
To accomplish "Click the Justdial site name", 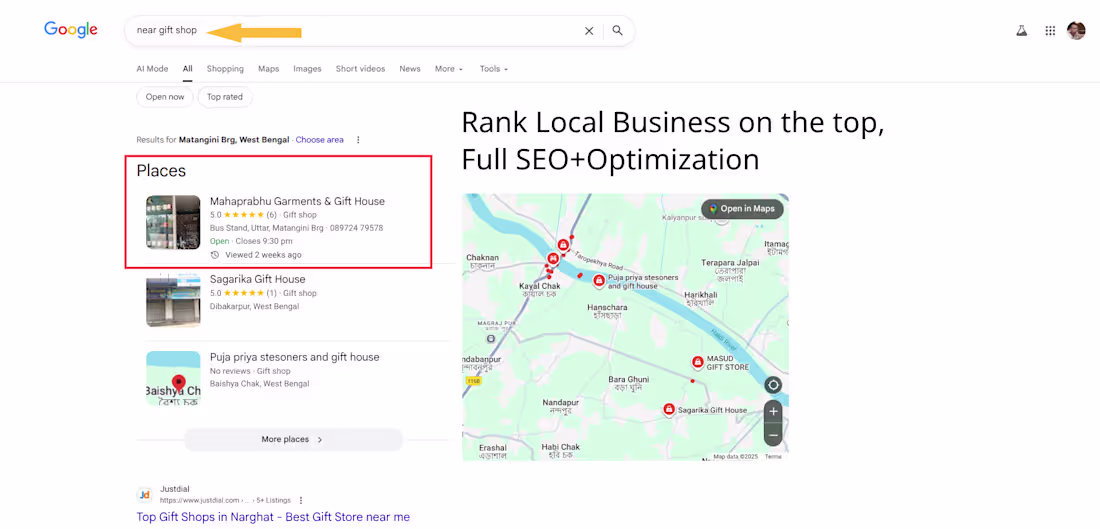I will pos(175,488).
